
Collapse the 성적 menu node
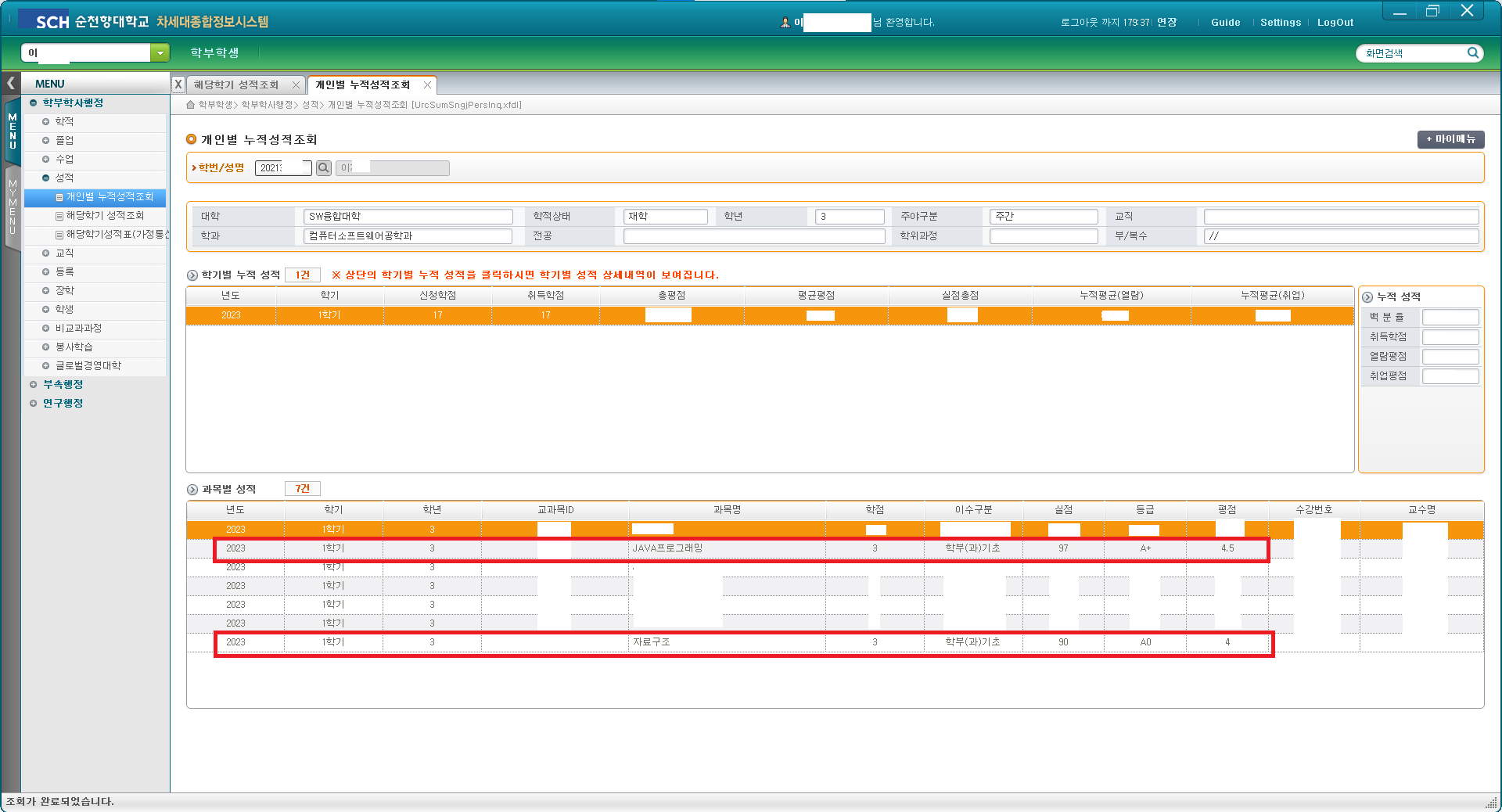tap(46, 178)
